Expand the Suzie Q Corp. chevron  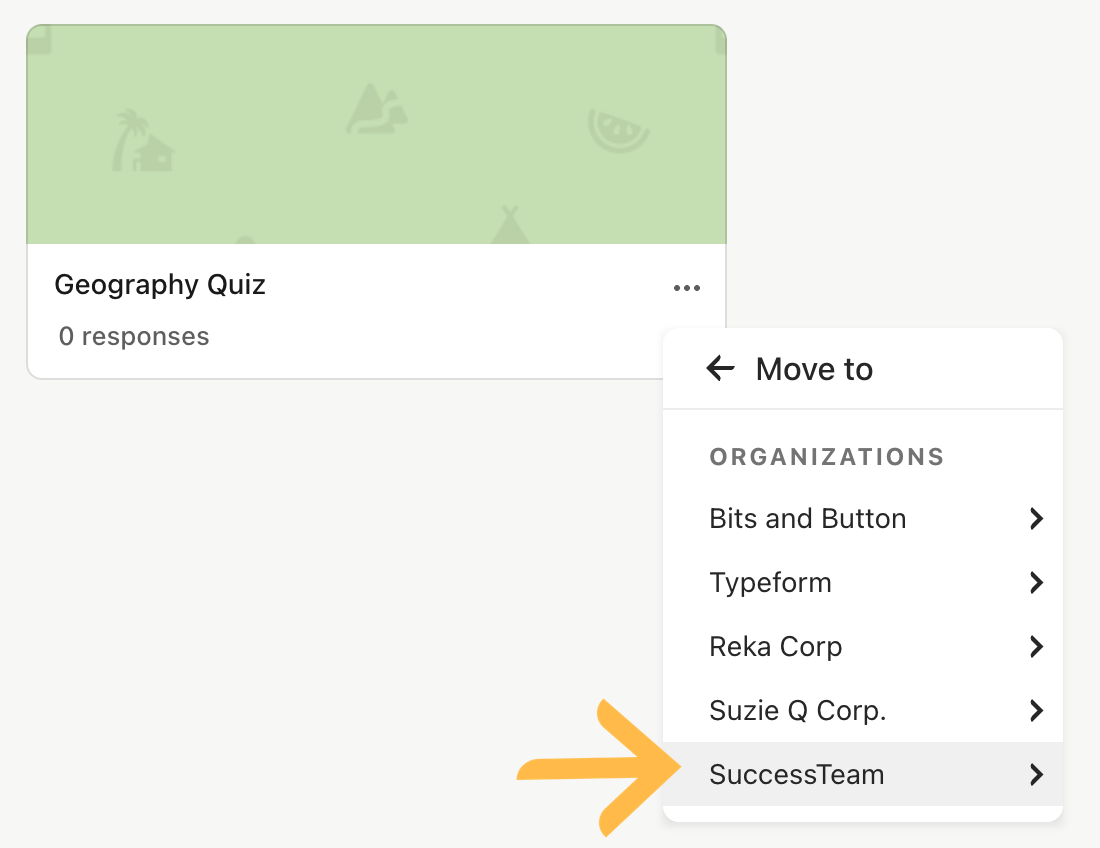(x=1036, y=711)
